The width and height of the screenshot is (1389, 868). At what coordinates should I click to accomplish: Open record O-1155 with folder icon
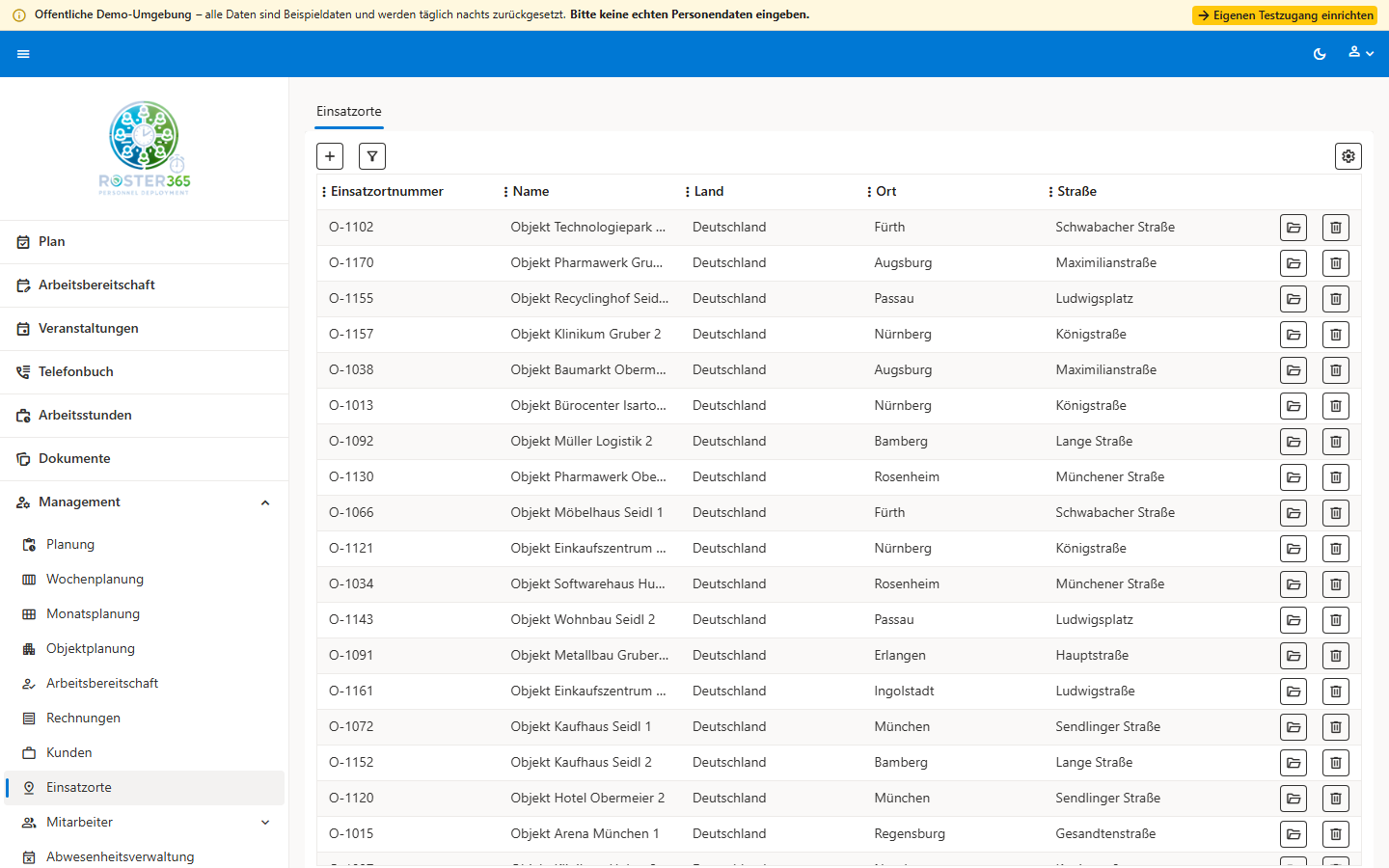coord(1294,299)
